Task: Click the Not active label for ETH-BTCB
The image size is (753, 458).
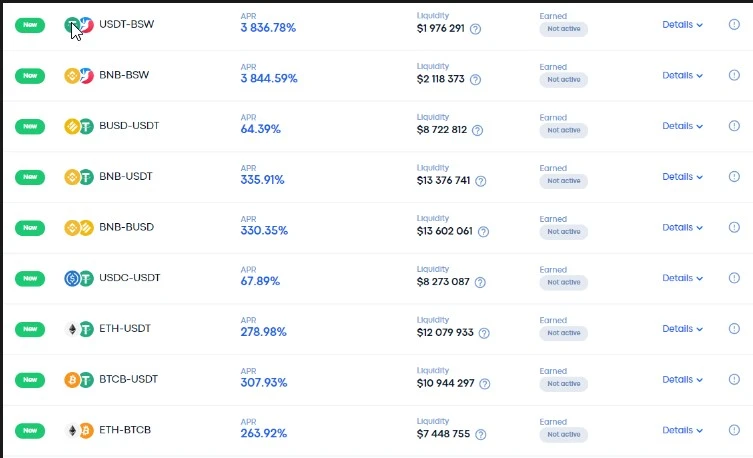Action: [x=564, y=434]
